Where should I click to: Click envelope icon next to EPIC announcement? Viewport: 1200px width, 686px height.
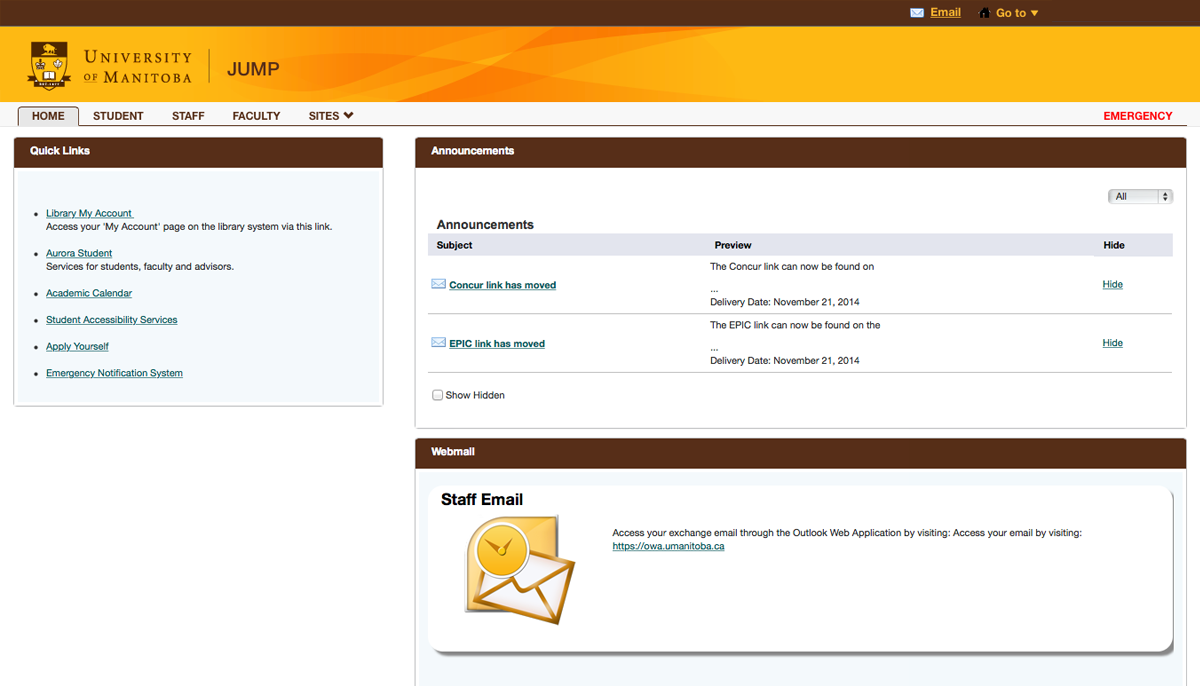(x=438, y=343)
